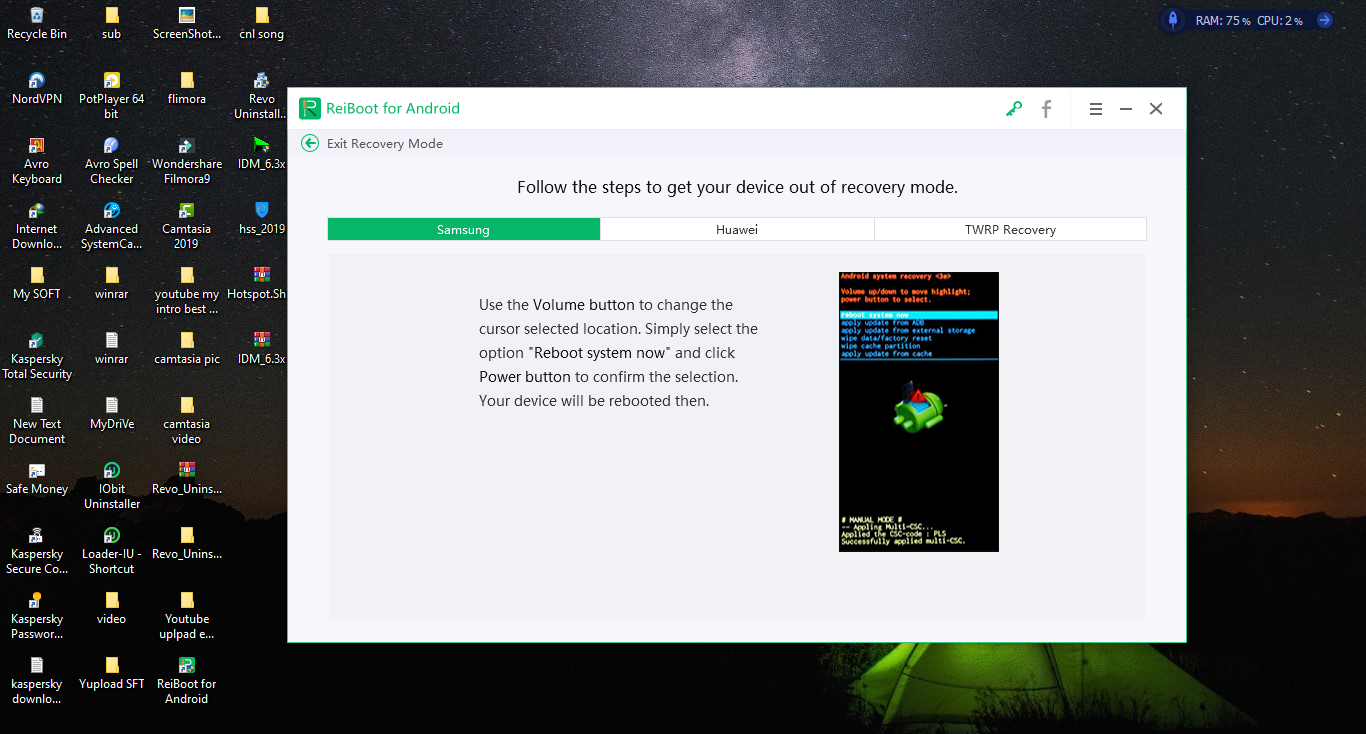The width and height of the screenshot is (1366, 734).
Task: Select the Safe Money desktop icon
Action: [37, 478]
